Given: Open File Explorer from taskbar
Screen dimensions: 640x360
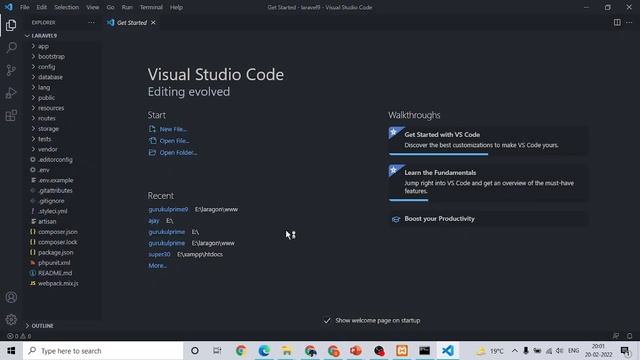Looking at the screenshot, I should click(287, 351).
